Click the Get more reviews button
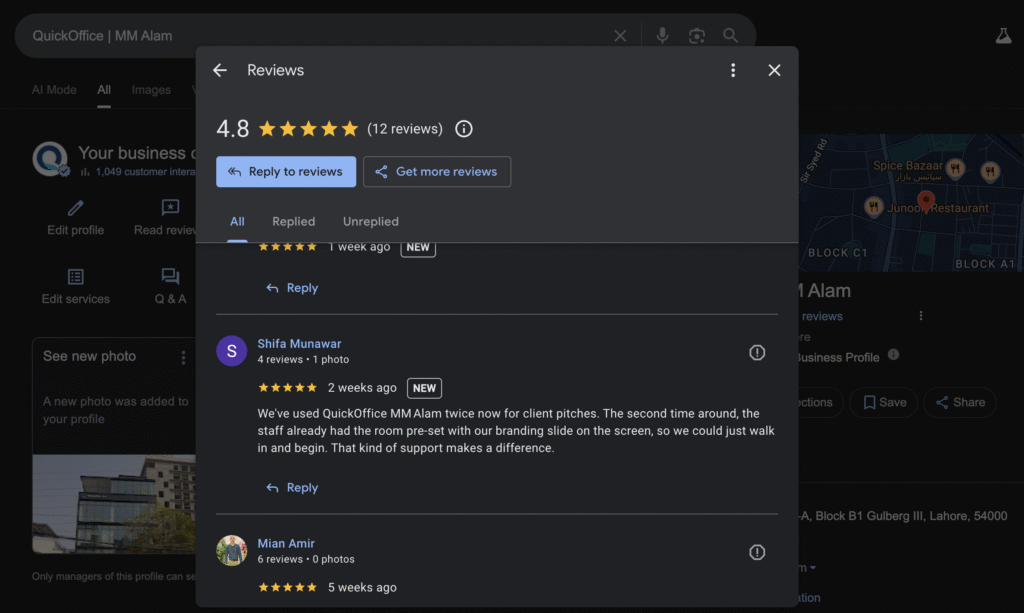Image resolution: width=1024 pixels, height=613 pixels. [437, 171]
